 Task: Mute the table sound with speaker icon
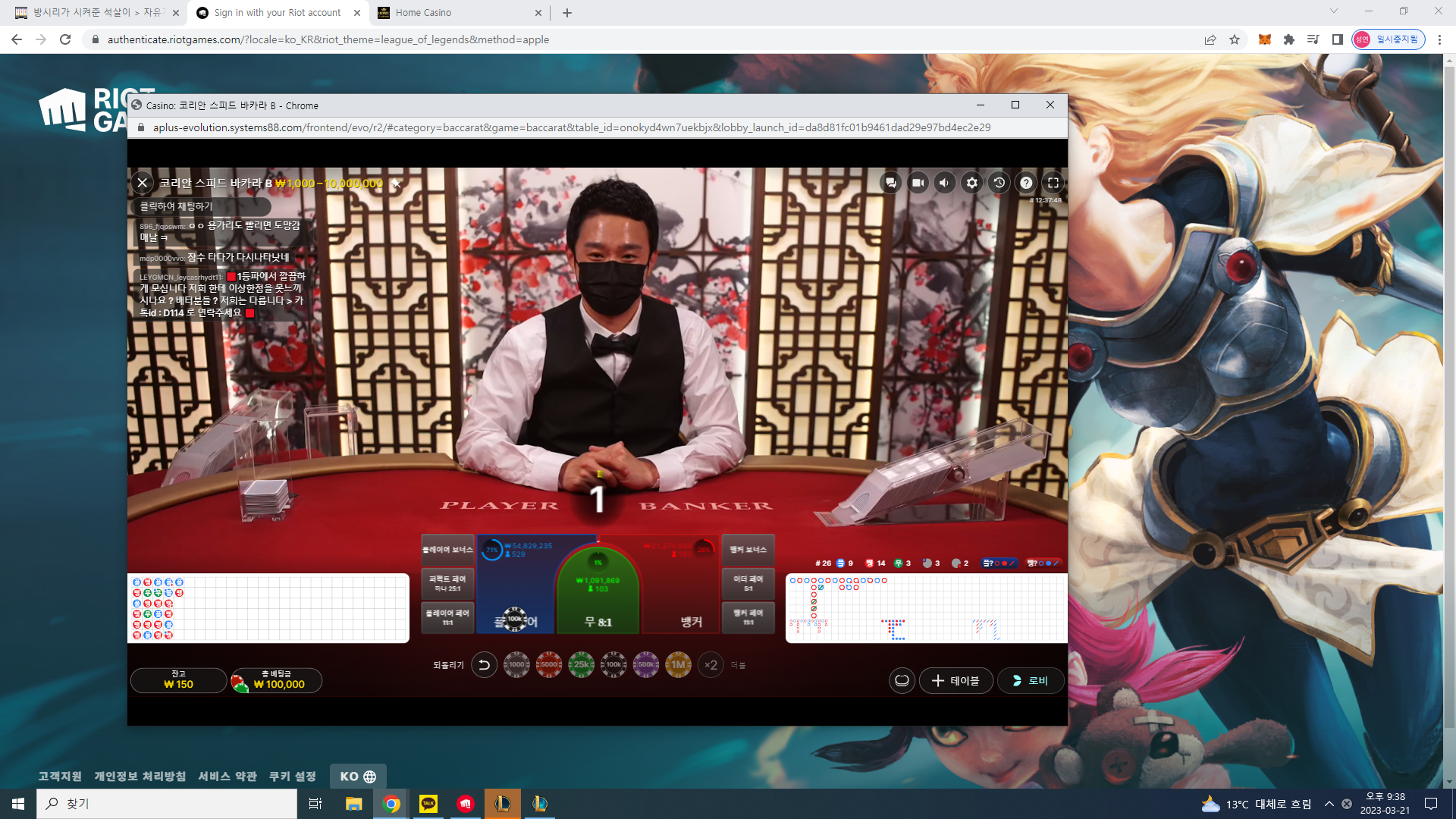click(x=945, y=183)
